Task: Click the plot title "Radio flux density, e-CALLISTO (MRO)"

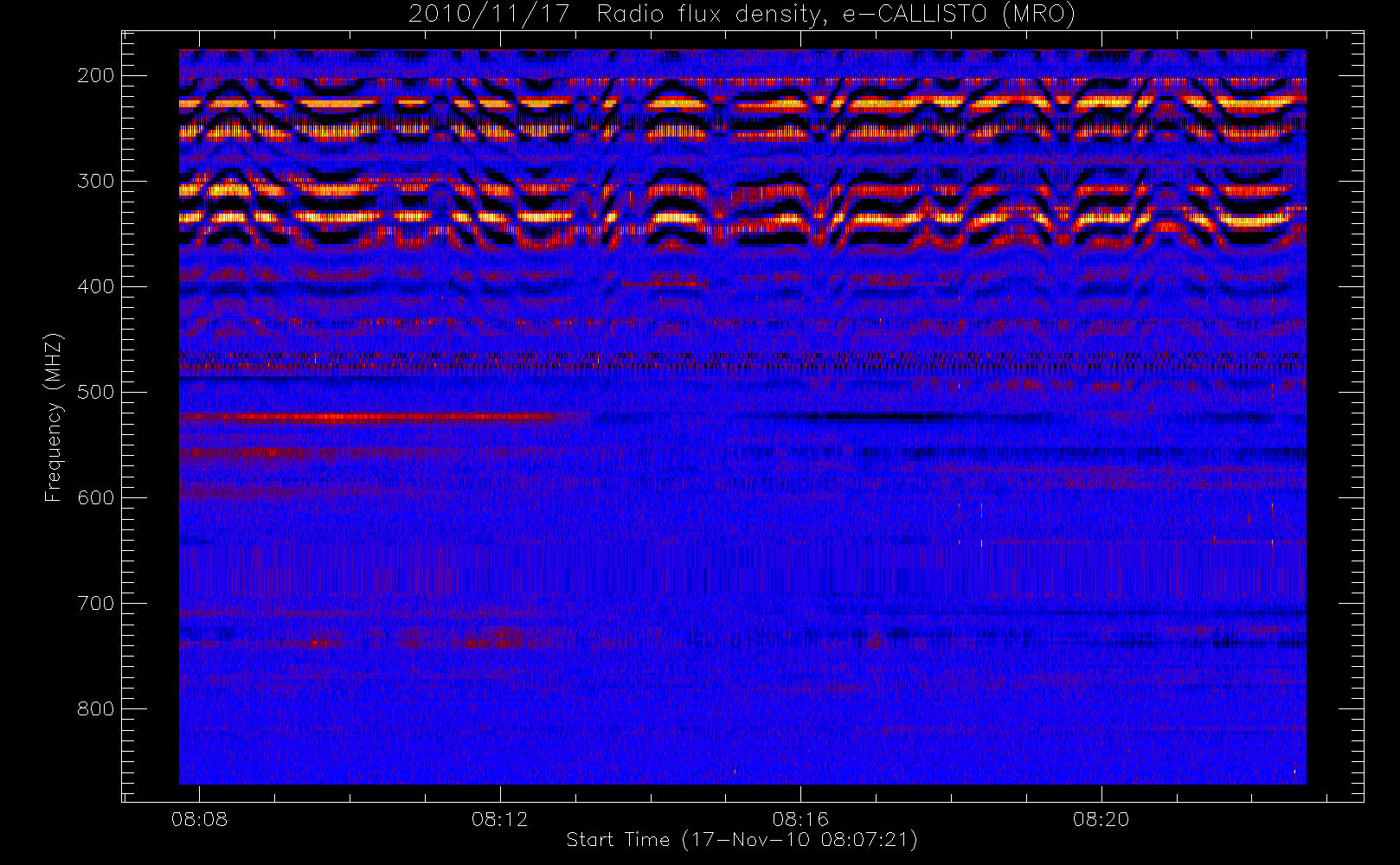Action: (835, 15)
